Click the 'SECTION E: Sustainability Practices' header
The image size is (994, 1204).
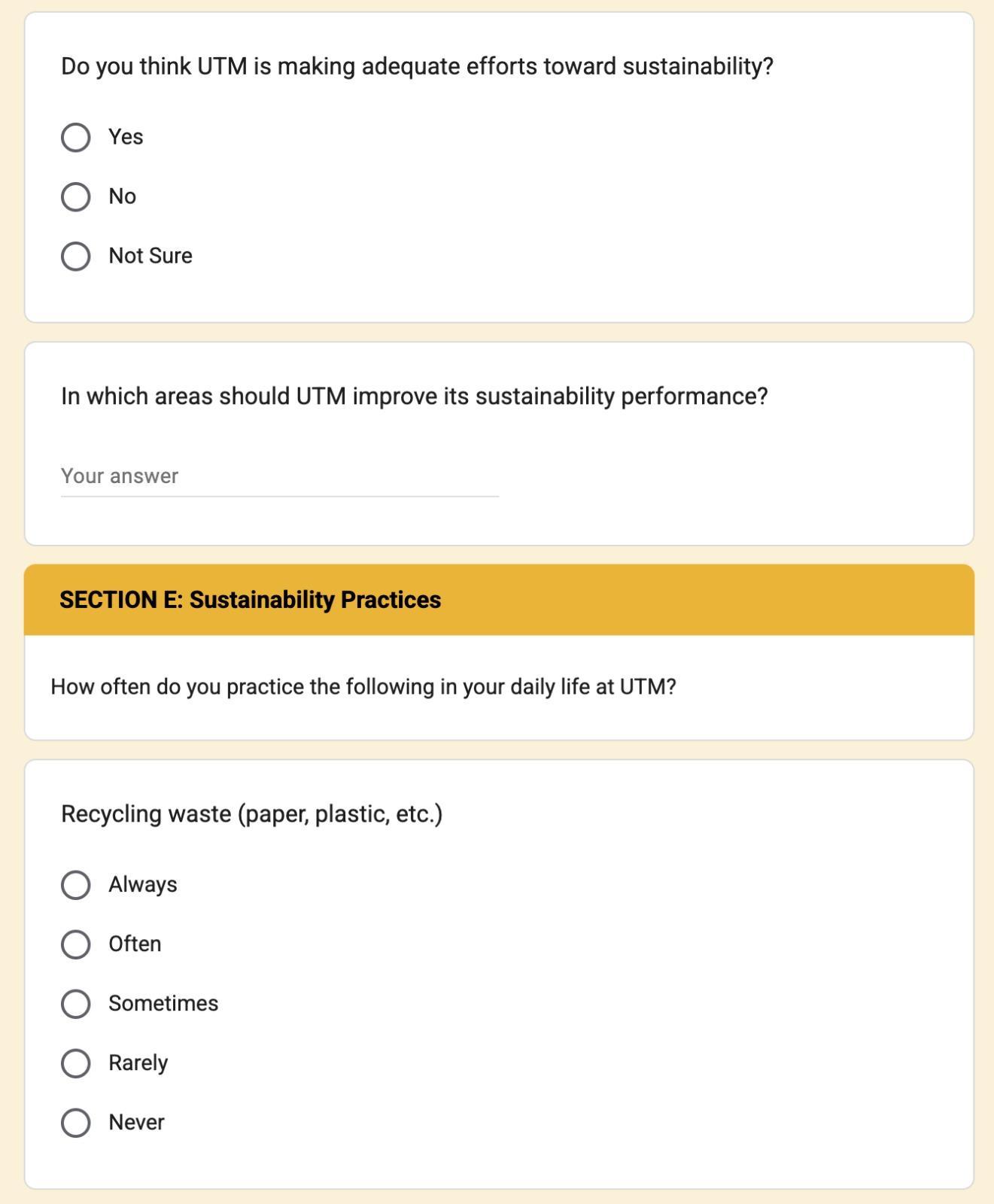pyautogui.click(x=250, y=600)
